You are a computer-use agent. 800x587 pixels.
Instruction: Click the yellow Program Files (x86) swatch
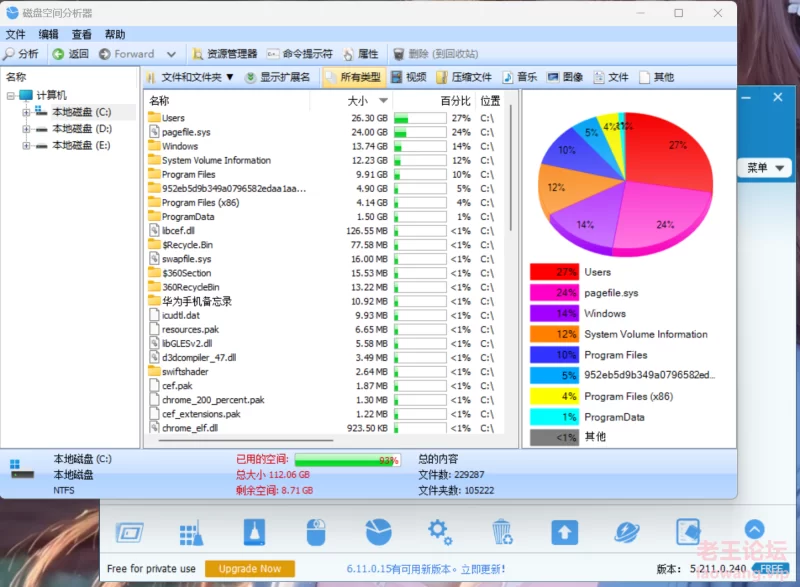coord(554,396)
